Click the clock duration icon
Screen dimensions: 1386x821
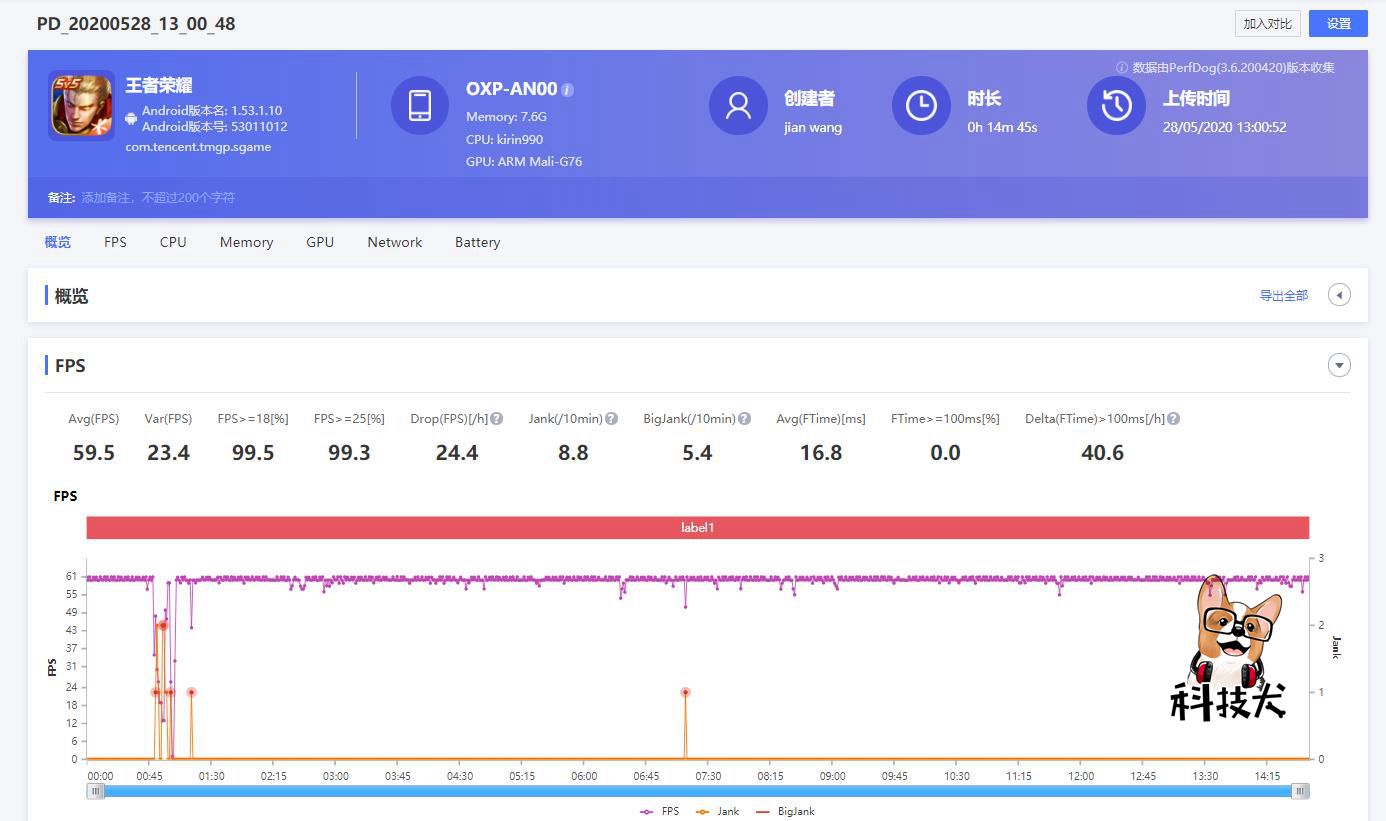920,105
